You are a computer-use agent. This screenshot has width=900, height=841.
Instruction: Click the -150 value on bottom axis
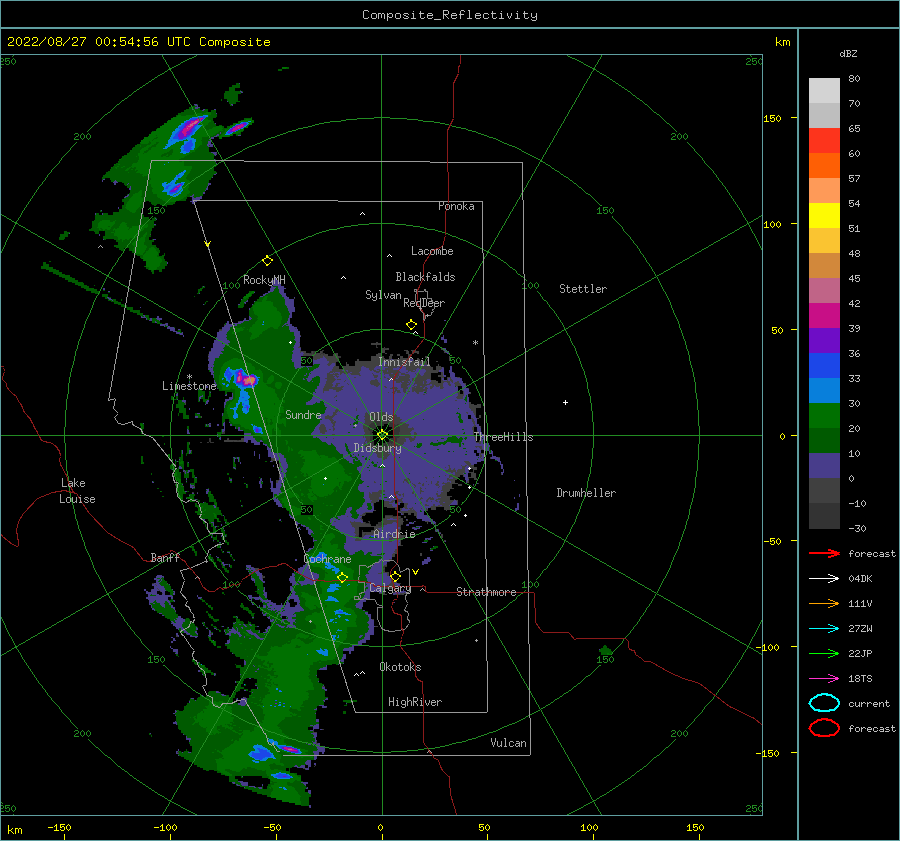pos(59,827)
